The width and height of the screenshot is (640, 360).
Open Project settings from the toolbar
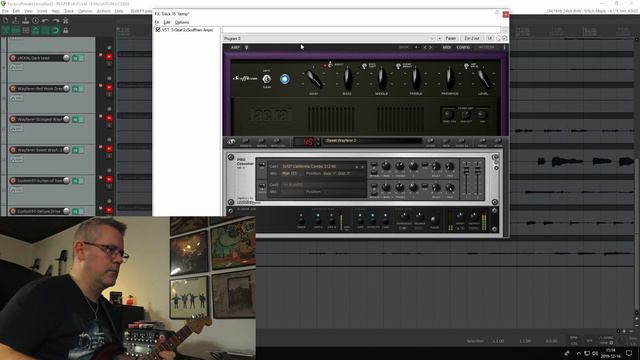[x=36, y=20]
